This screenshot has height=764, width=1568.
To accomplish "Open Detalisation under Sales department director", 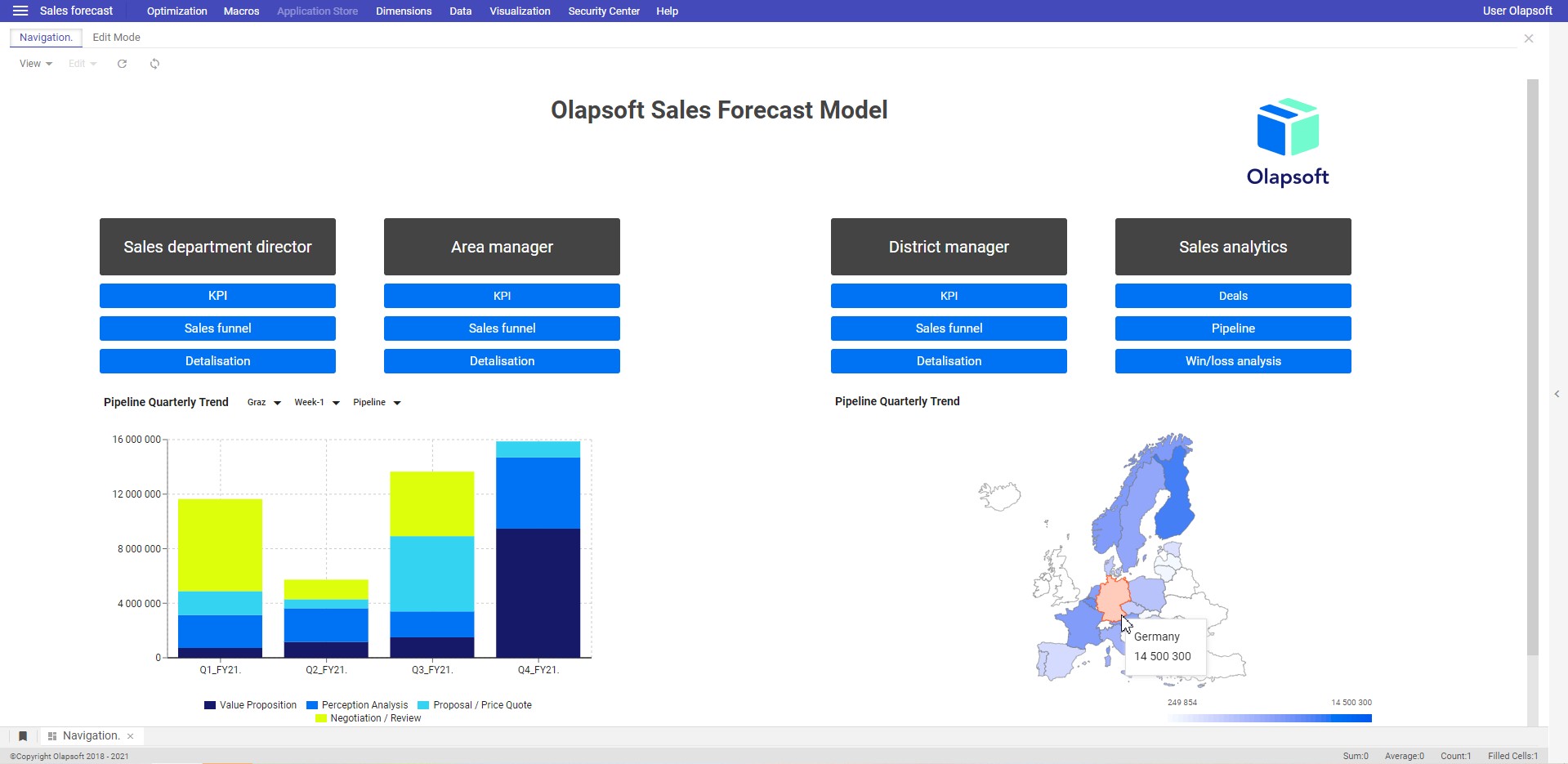I will tap(217, 361).
